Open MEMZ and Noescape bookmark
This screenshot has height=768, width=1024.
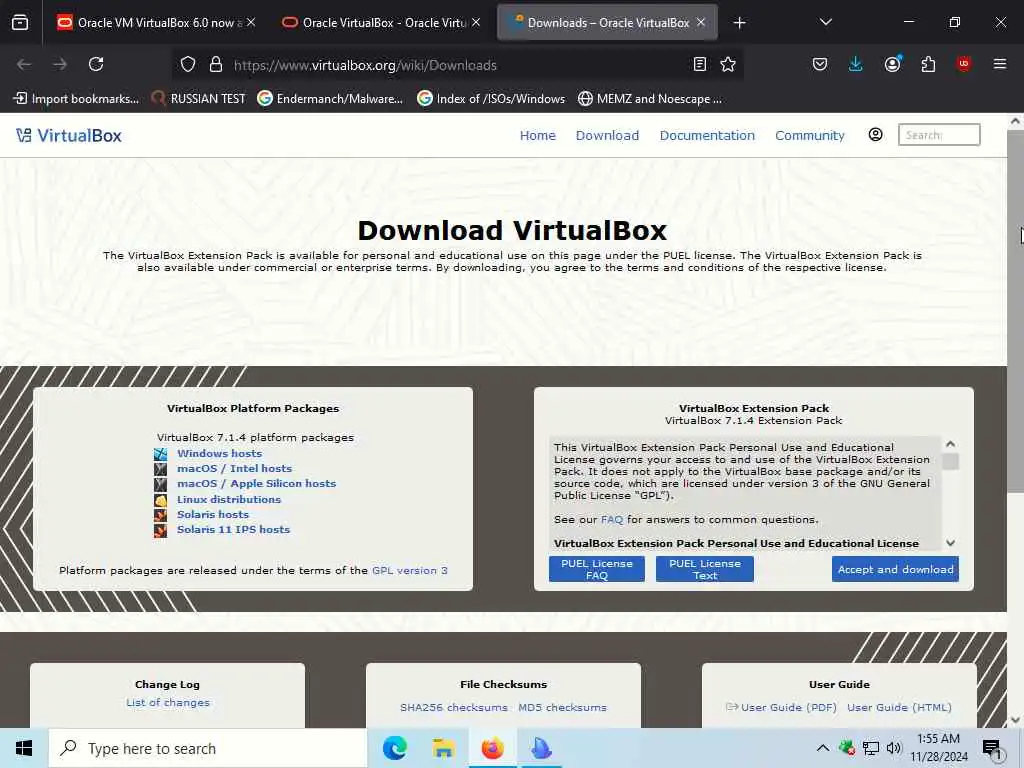pyautogui.click(x=650, y=99)
